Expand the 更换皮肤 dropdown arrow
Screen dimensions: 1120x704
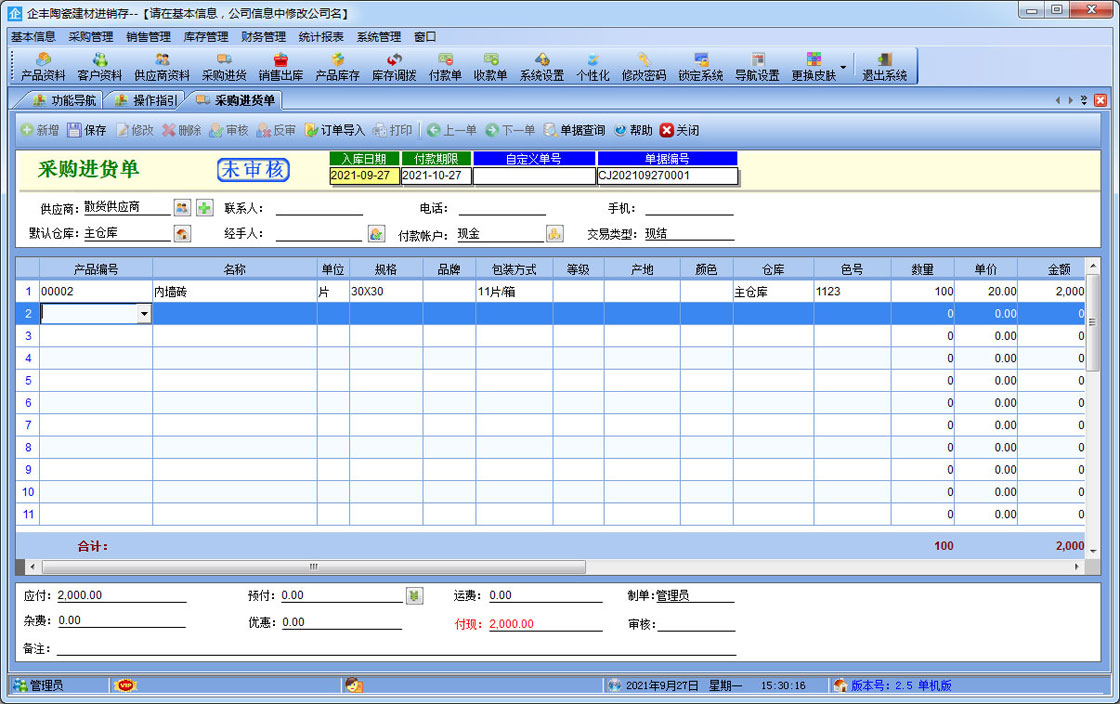pyautogui.click(x=843, y=68)
